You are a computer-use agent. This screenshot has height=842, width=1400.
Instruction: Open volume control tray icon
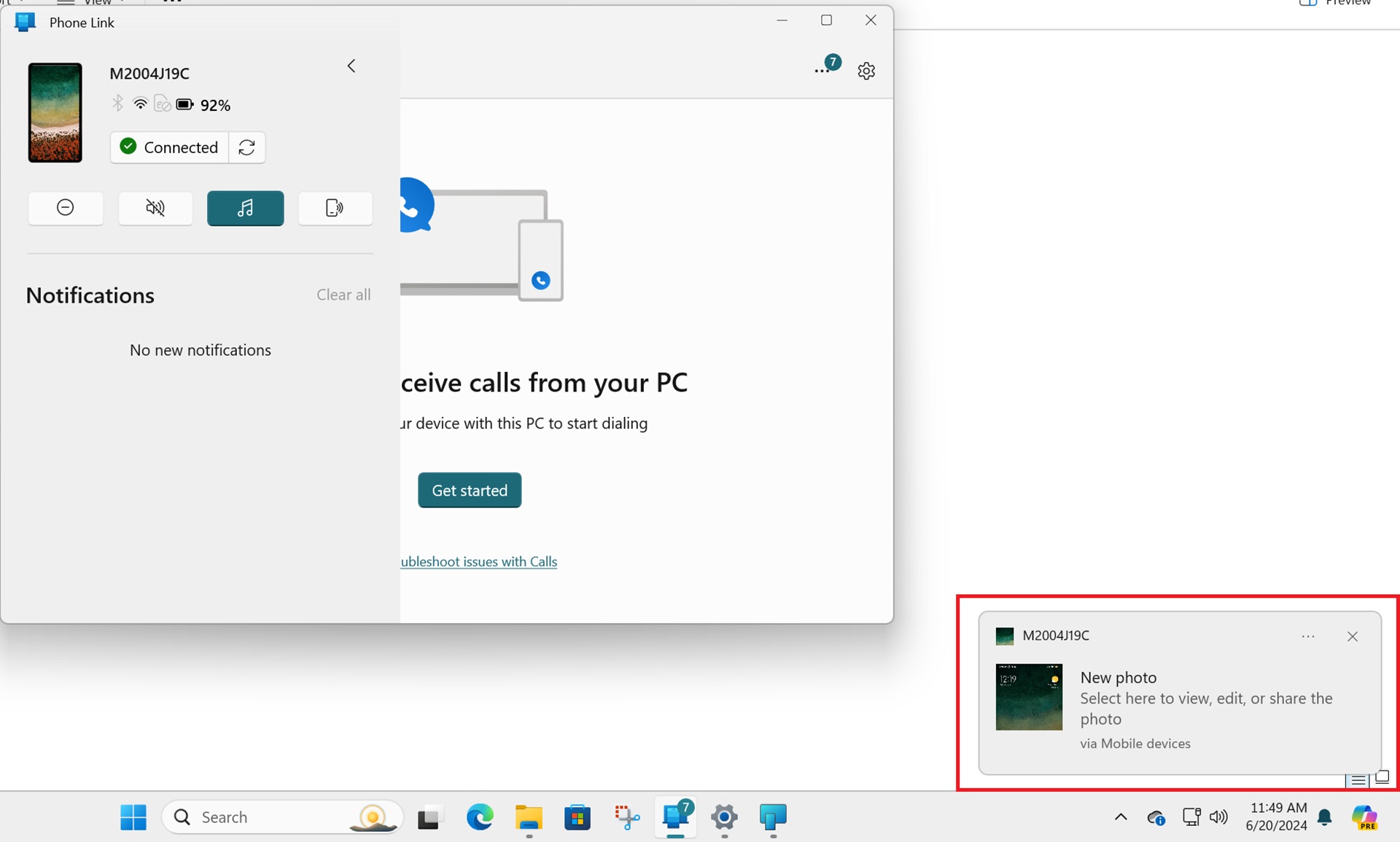coord(1218,817)
